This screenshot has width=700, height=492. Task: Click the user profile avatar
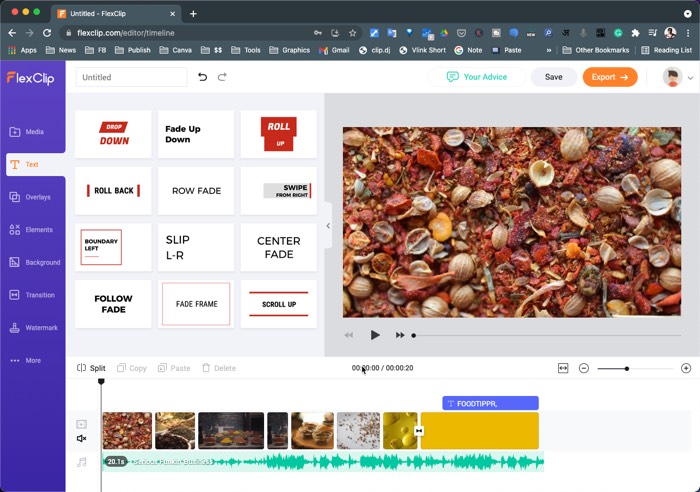coord(672,77)
